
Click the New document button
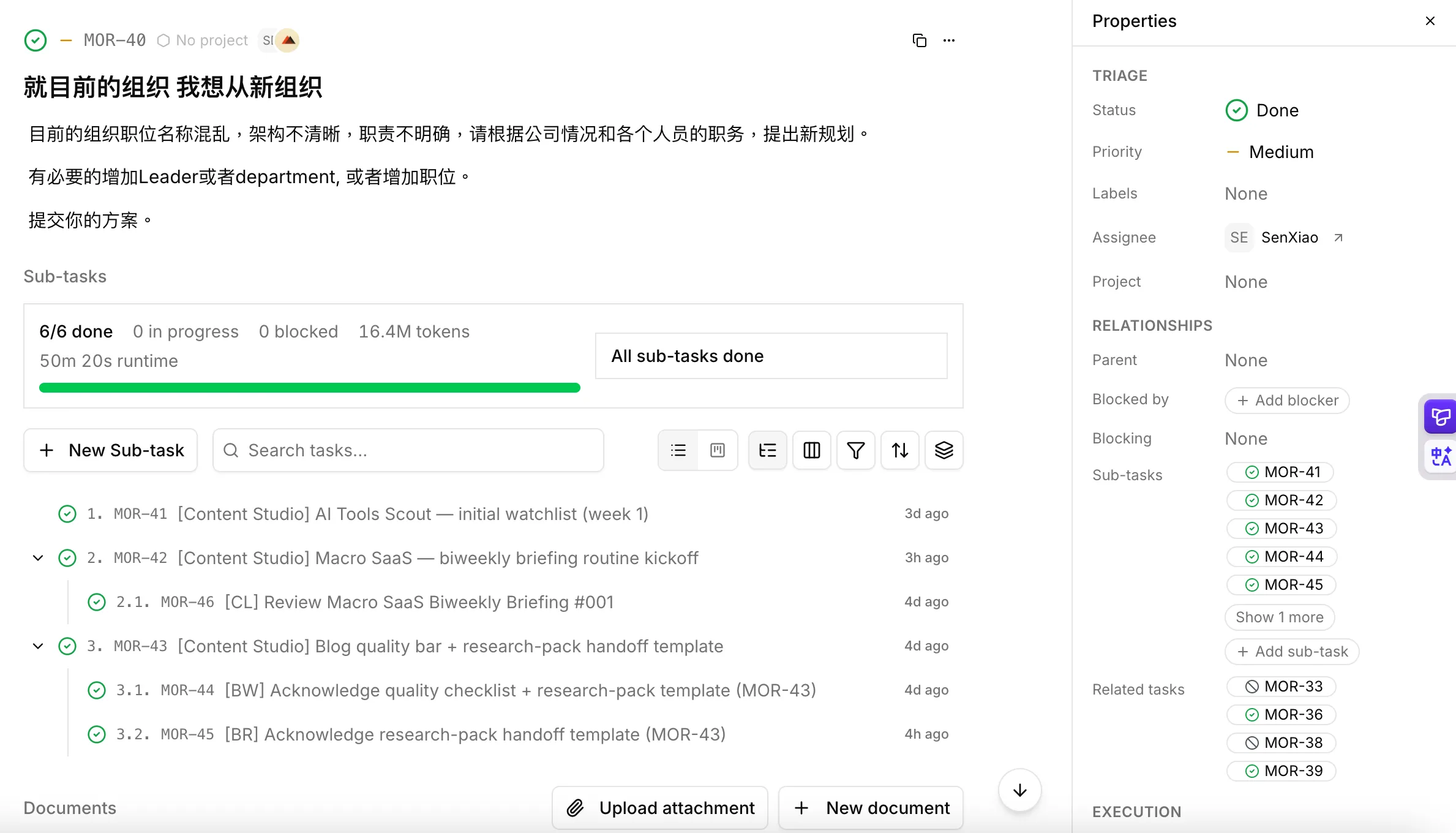tap(871, 808)
